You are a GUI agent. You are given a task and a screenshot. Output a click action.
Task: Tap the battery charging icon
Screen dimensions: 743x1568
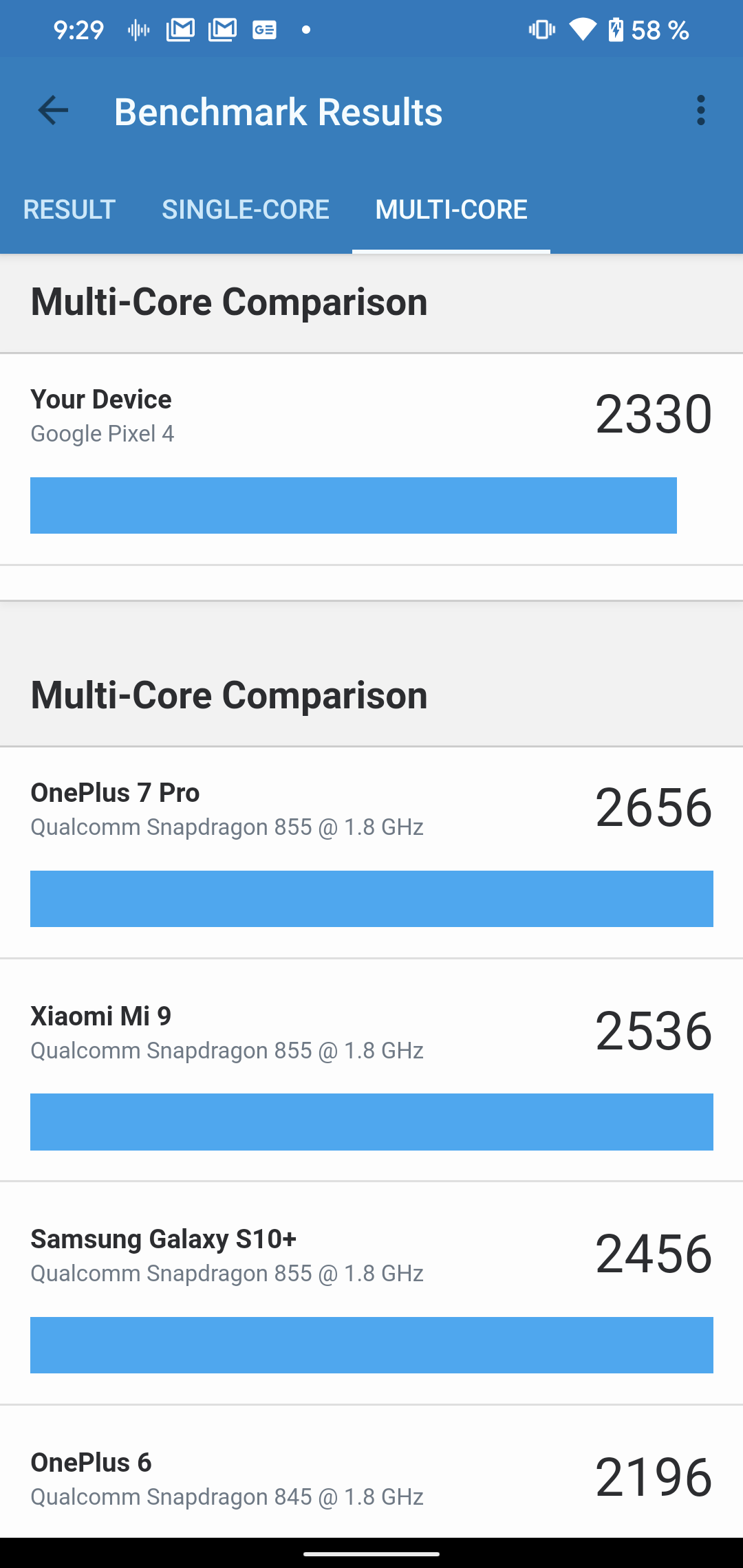(616, 30)
